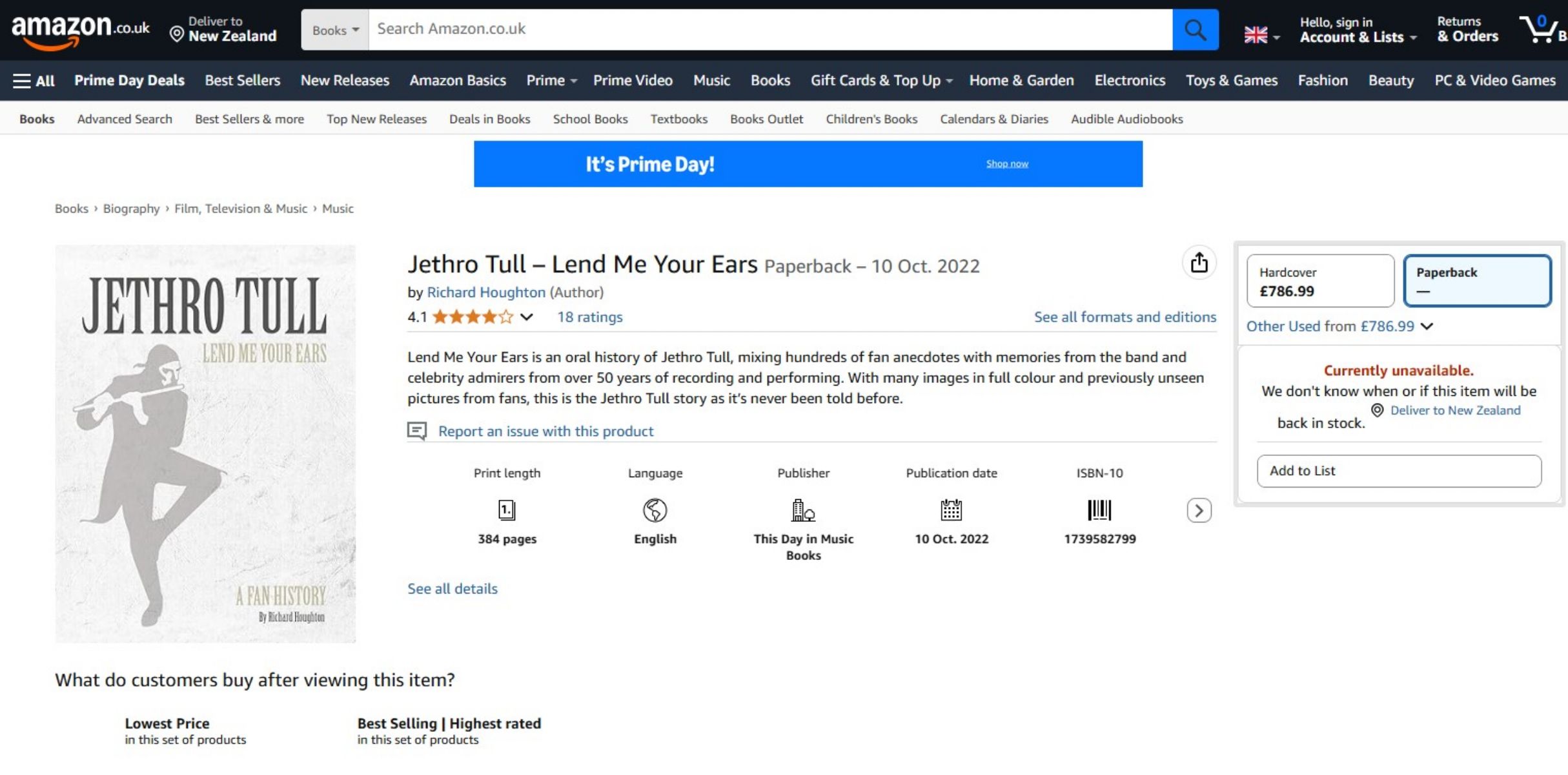Go to New Releases
The image size is (1568, 775).
click(345, 81)
